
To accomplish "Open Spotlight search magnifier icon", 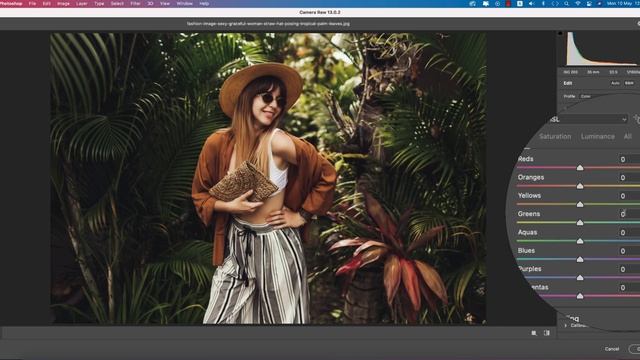I will point(567,4).
